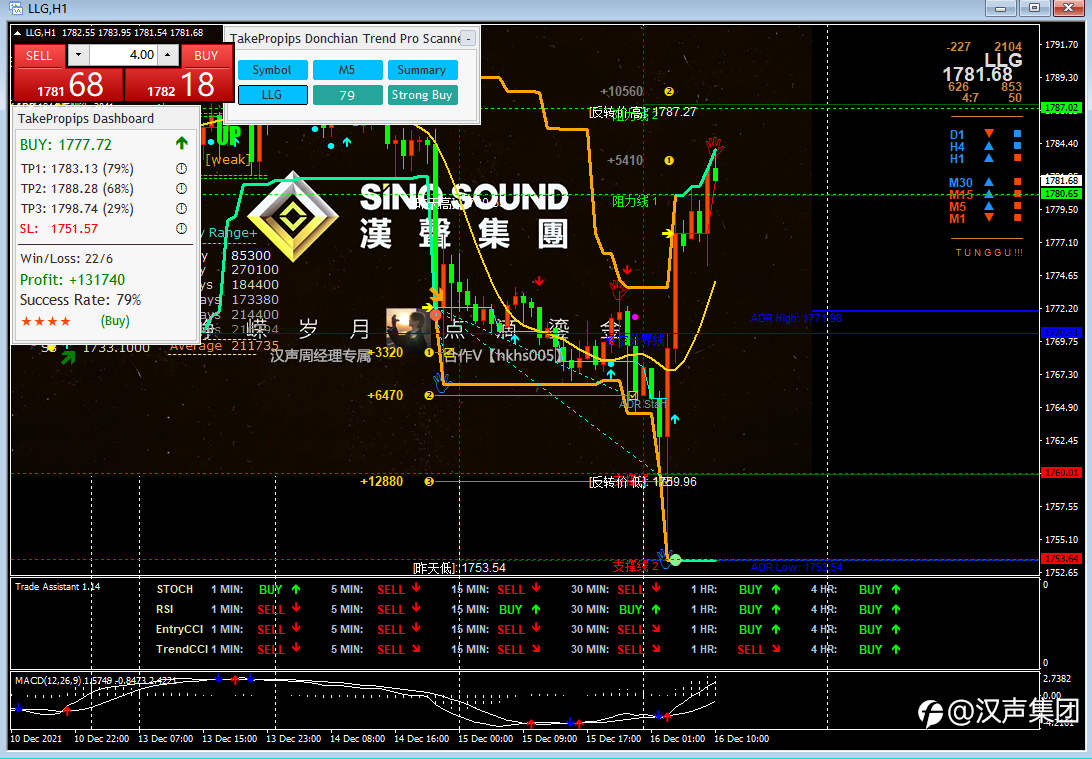Image resolution: width=1092 pixels, height=759 pixels.
Task: Click the Summary button in scanner
Action: tap(422, 70)
